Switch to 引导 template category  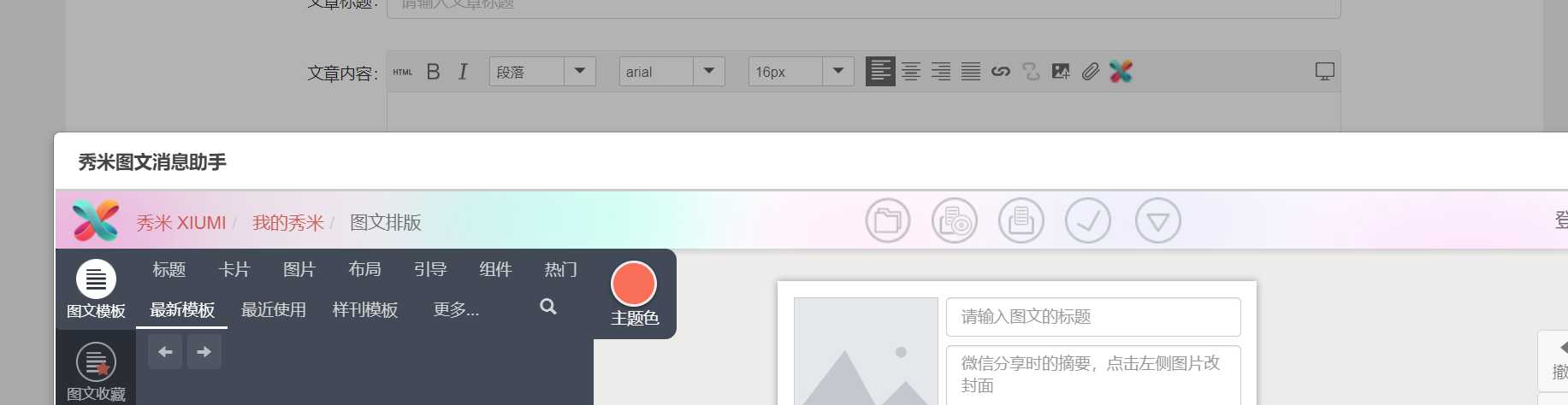click(430, 269)
